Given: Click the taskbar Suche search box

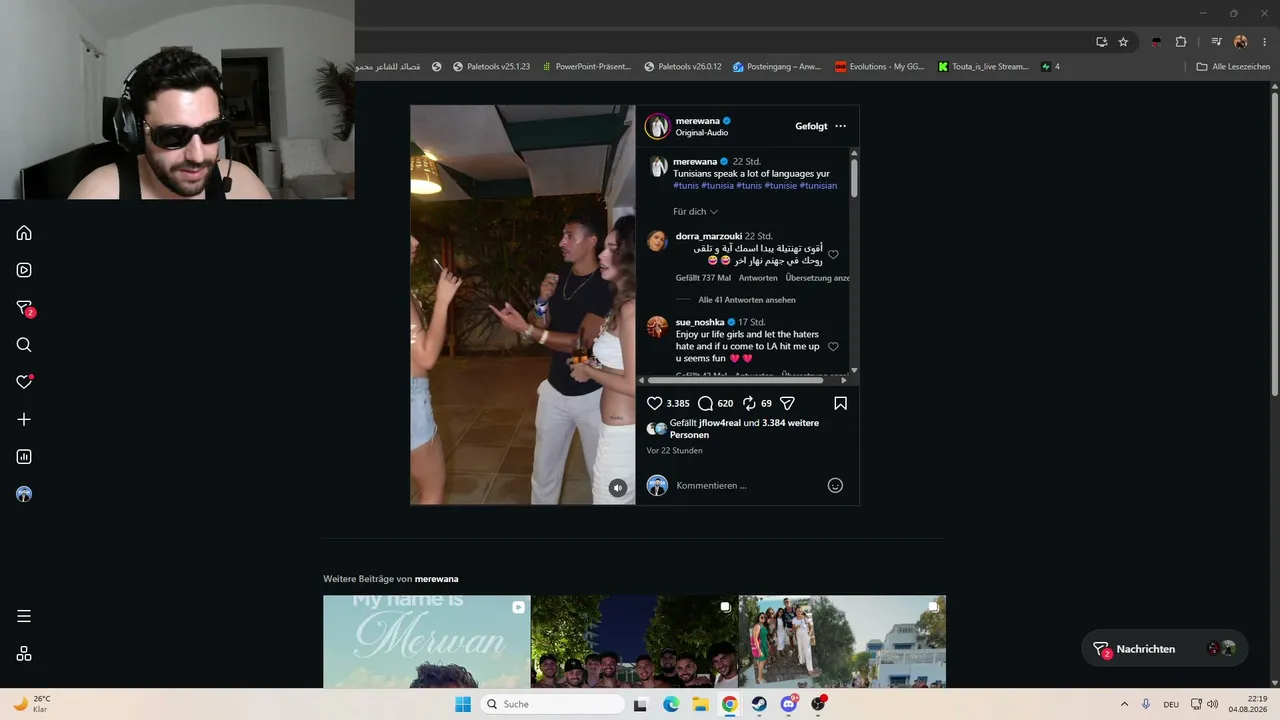Looking at the screenshot, I should 552,704.
